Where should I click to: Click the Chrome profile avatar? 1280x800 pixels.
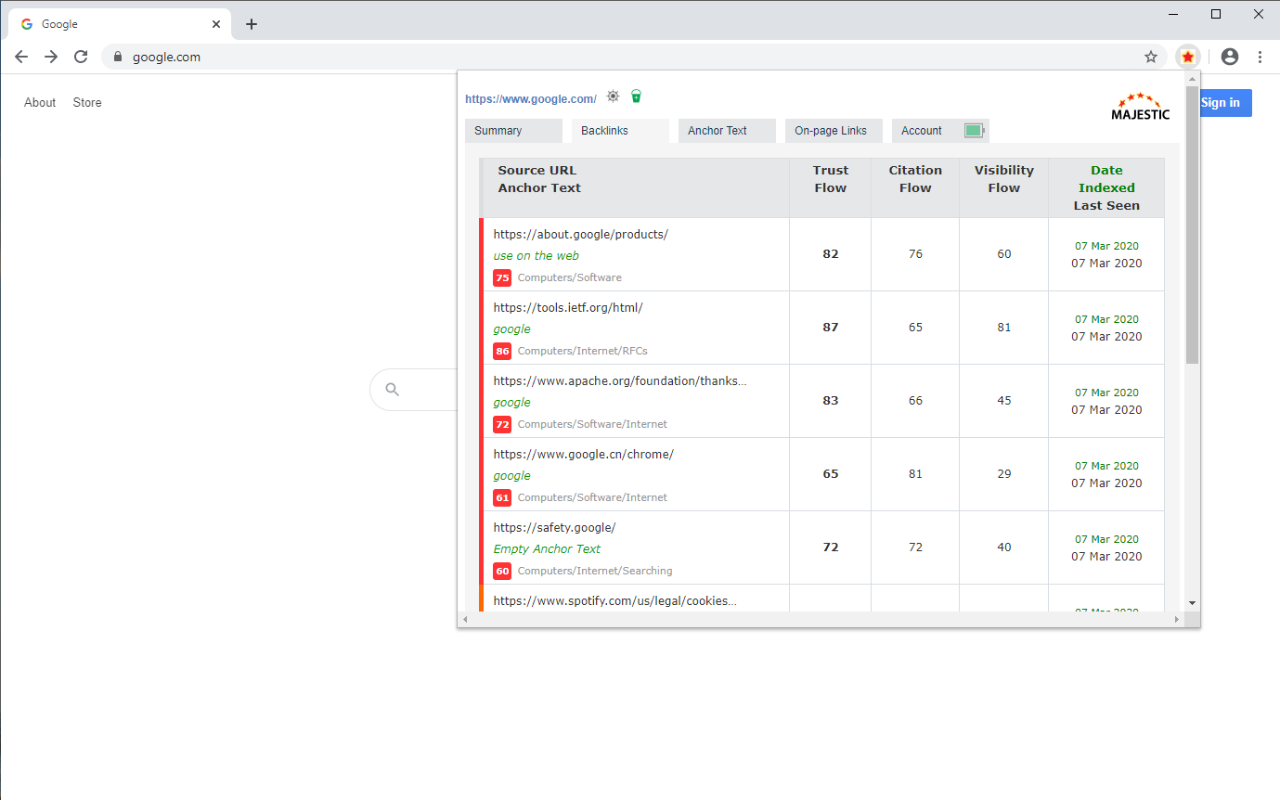[x=1230, y=57]
